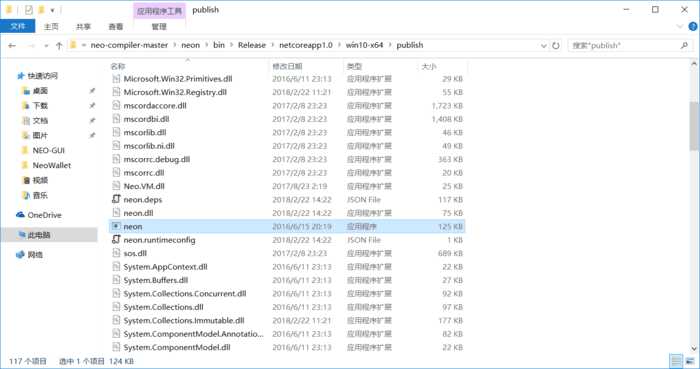Navigate to neon folder in address bar
700x369 pixels.
(x=191, y=46)
